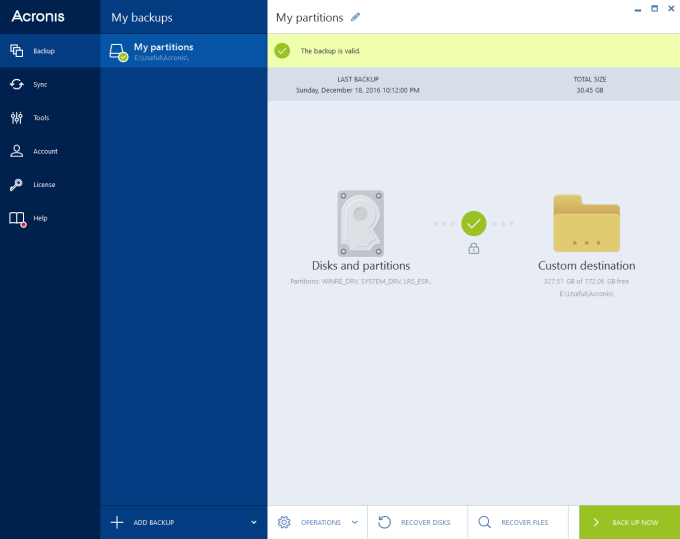Click the RECOVER FILES button label

click(x=524, y=523)
